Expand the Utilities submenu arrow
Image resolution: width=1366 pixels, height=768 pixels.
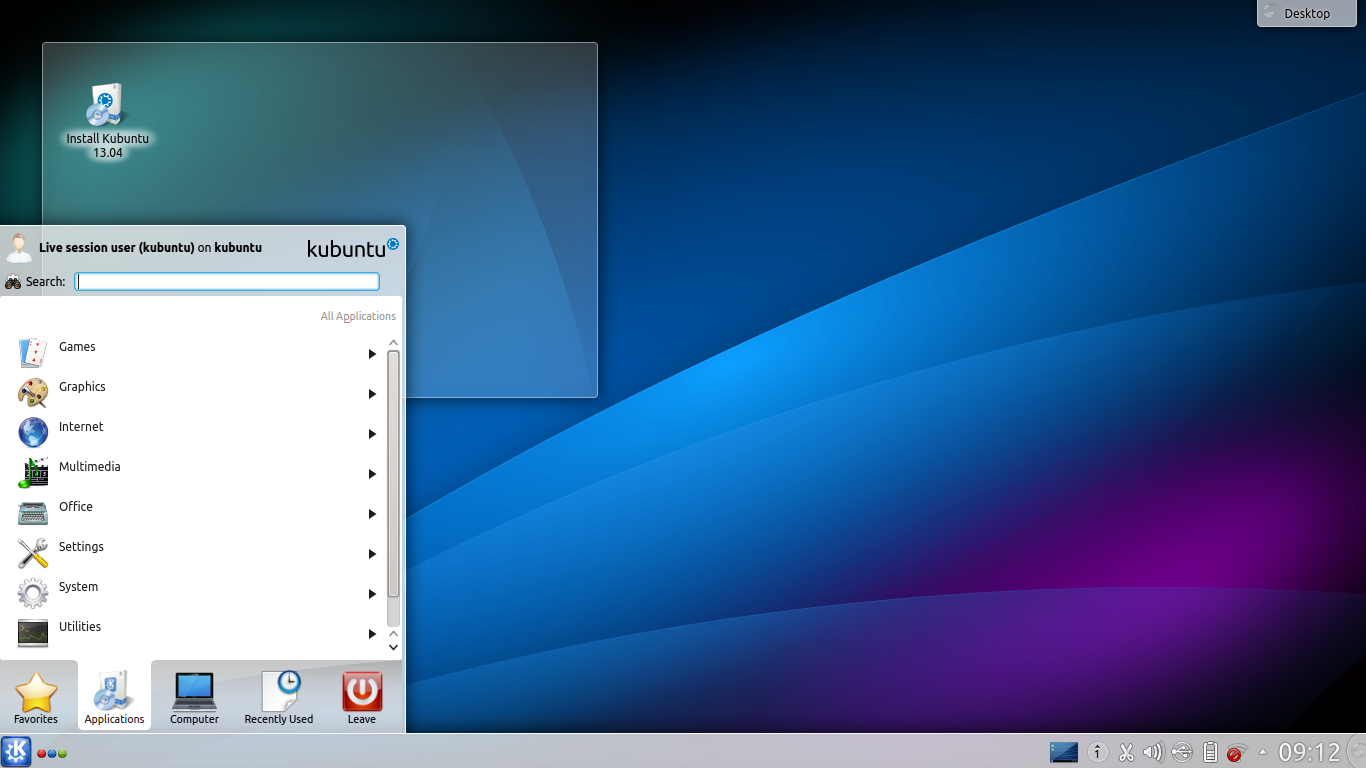coord(372,634)
